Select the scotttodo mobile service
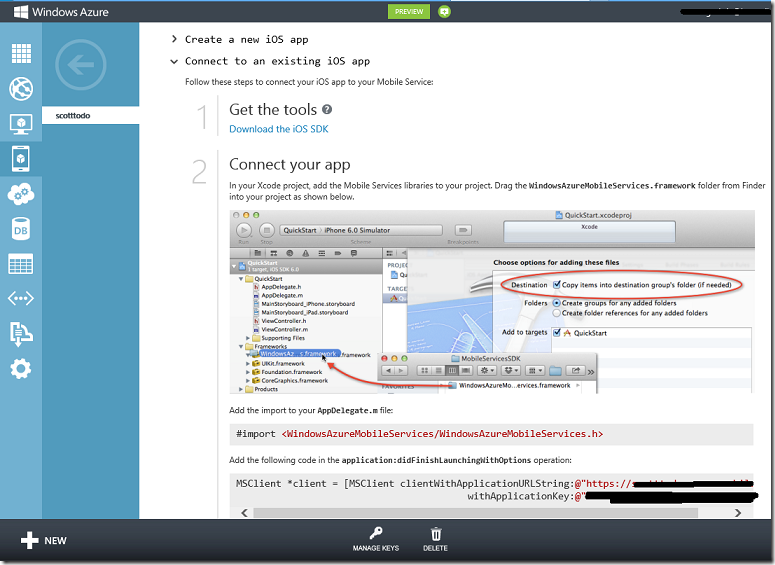 [x=90, y=116]
